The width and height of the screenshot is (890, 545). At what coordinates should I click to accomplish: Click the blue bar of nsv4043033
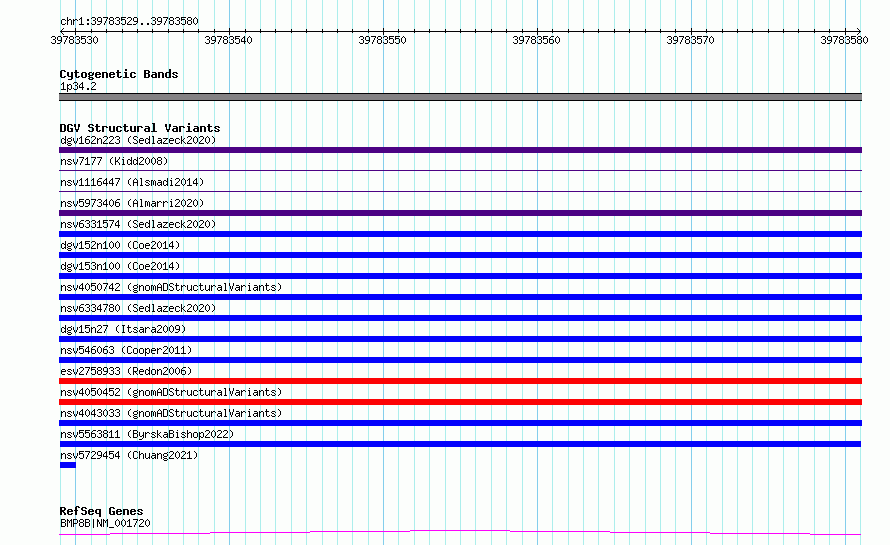(460, 423)
